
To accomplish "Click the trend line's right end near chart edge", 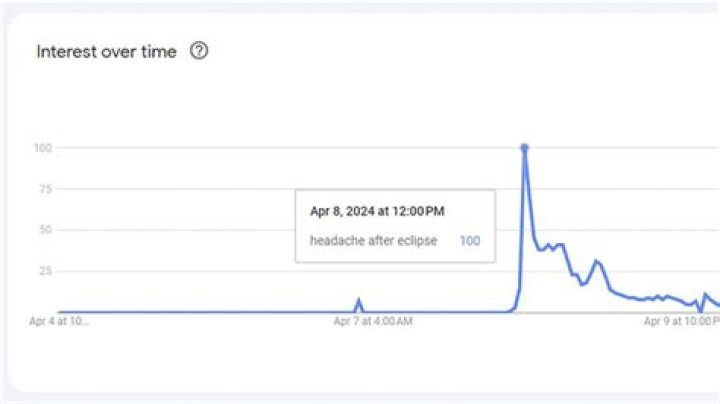I will coord(716,304).
